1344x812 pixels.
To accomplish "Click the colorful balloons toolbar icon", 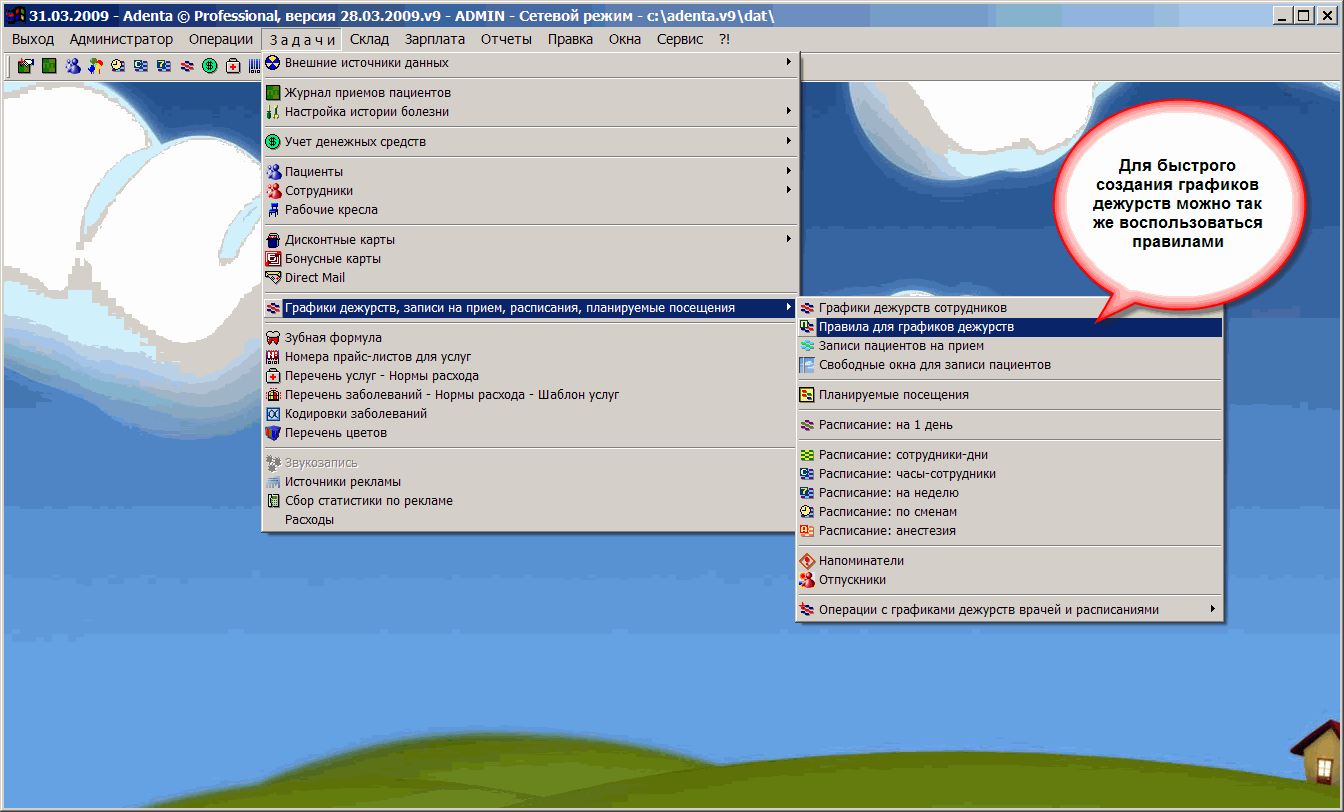I will [95, 66].
